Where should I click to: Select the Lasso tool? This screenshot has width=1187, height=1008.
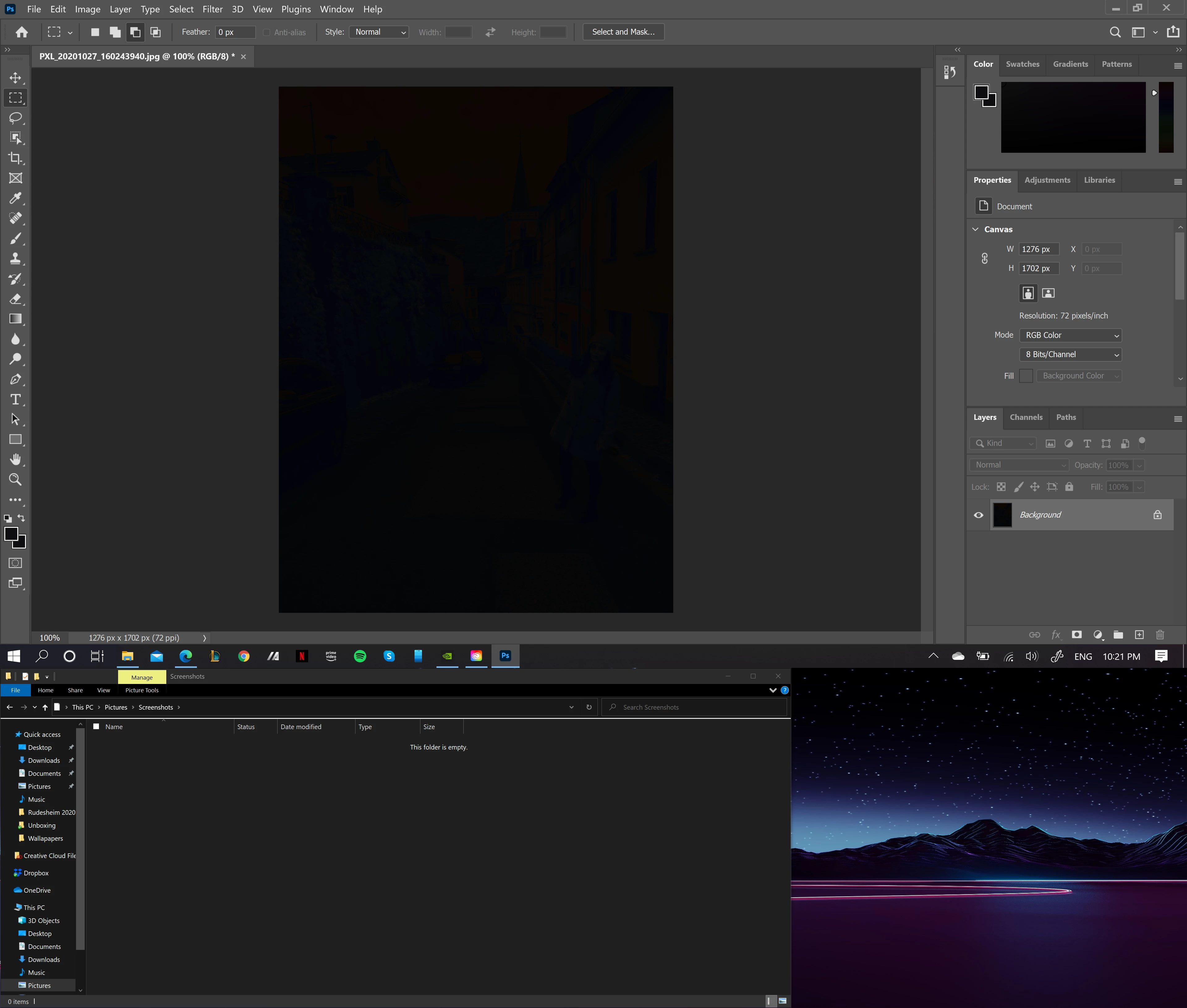[15, 118]
